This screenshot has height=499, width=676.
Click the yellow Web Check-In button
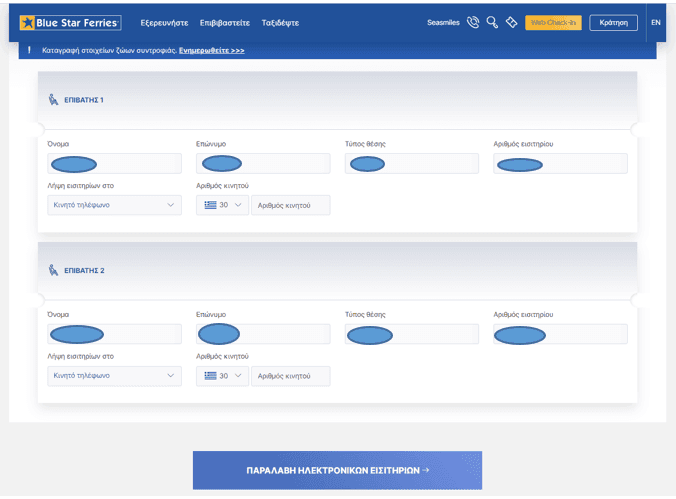553,22
